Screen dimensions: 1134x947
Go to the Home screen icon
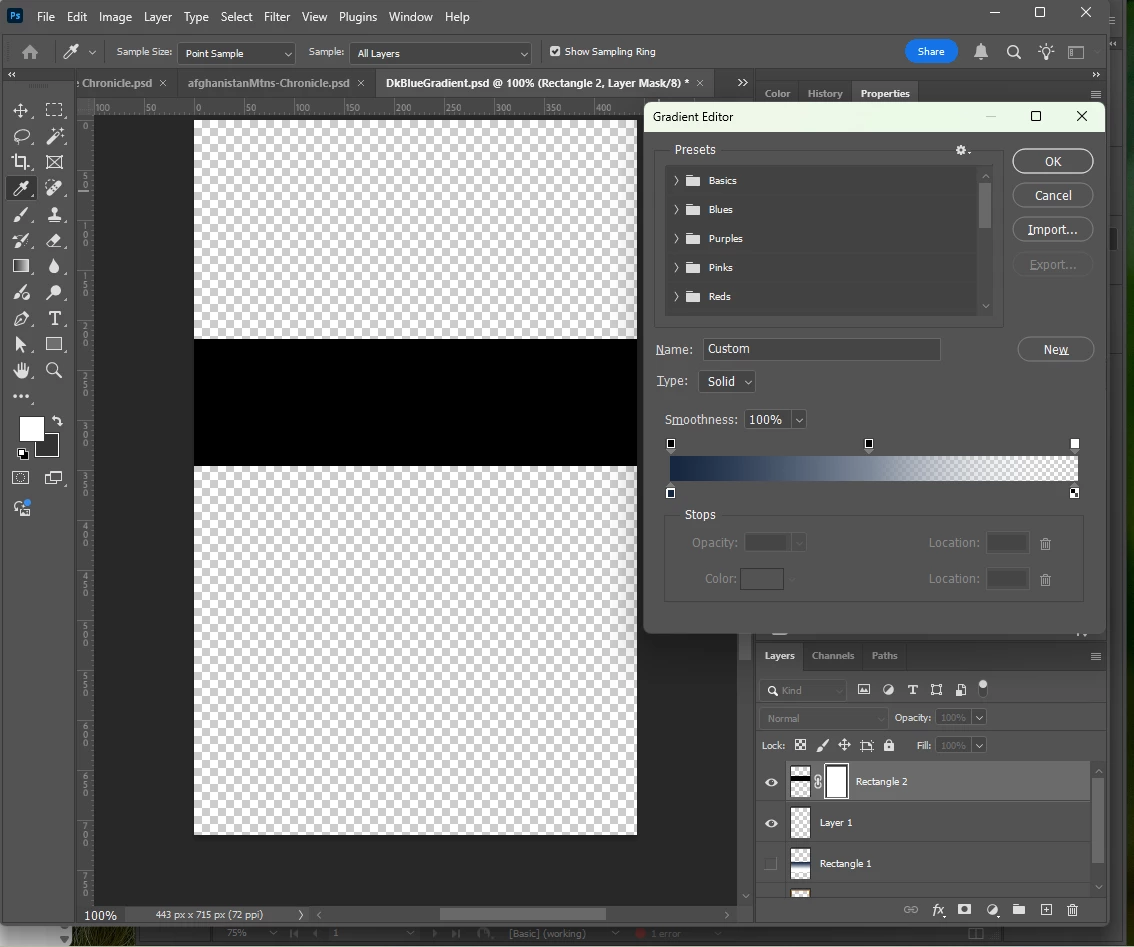tap(30, 52)
